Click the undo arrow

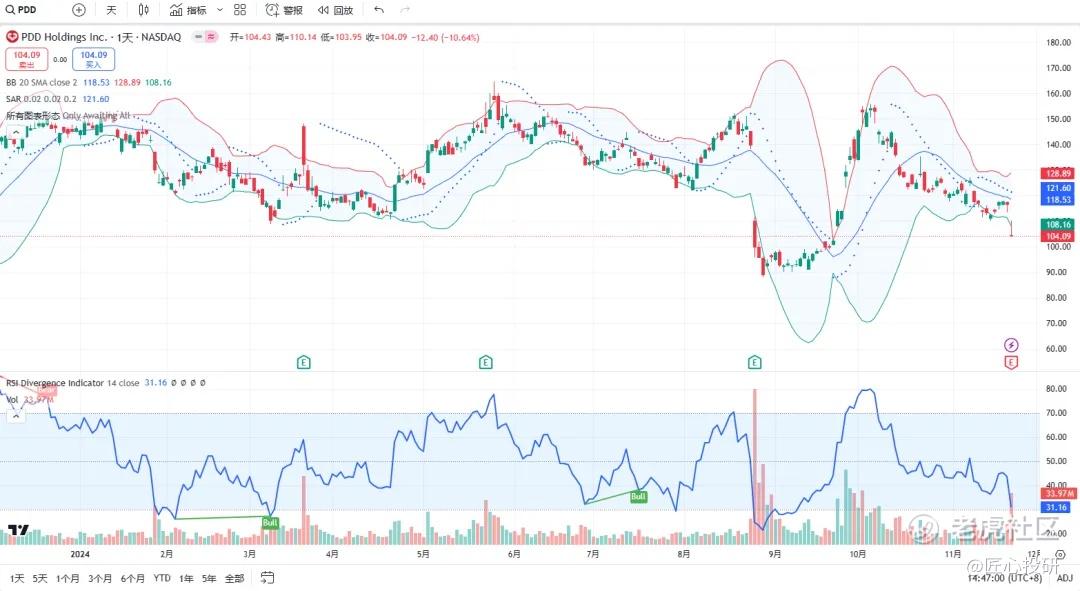pos(379,10)
